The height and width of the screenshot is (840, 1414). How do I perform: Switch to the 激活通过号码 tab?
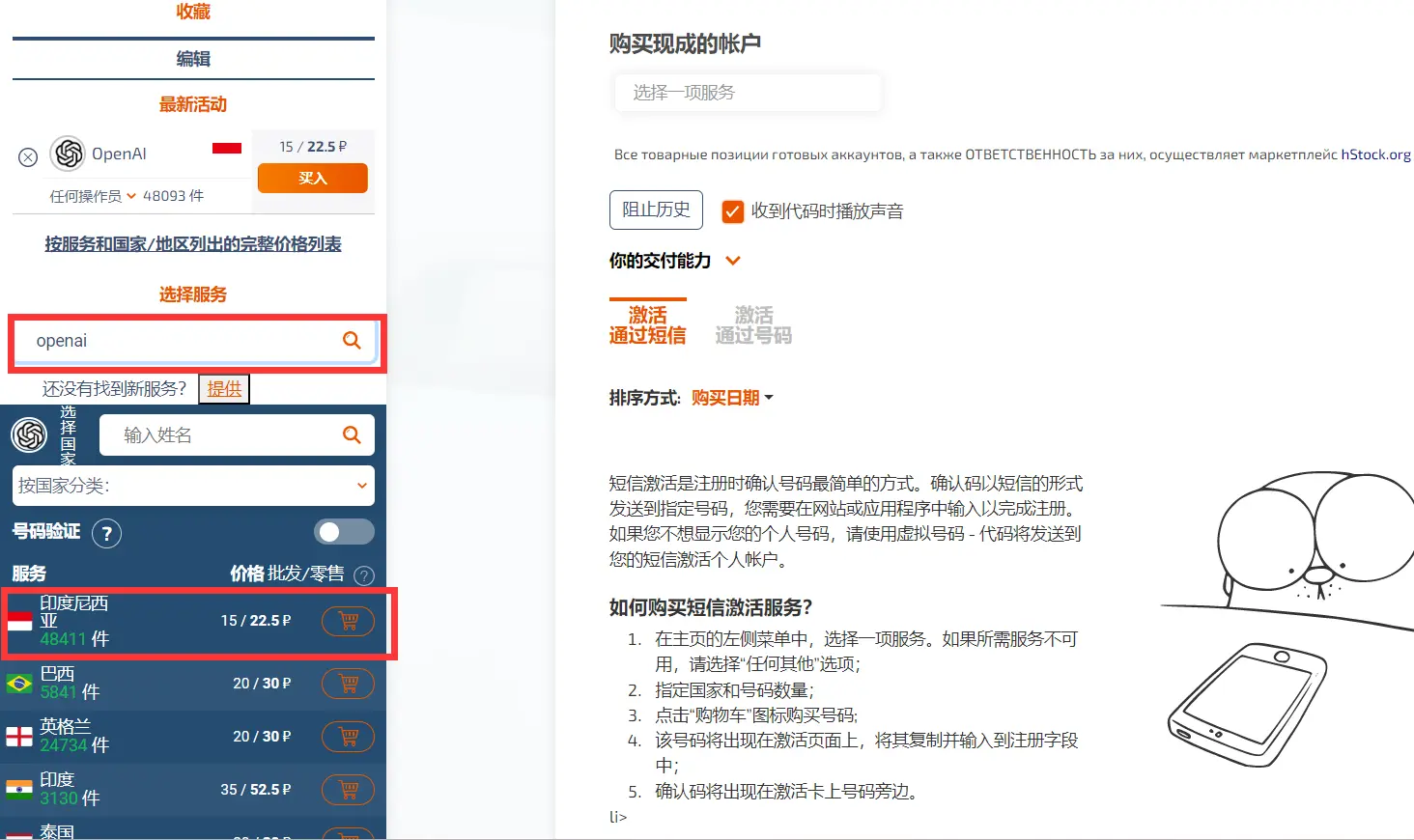point(753,325)
